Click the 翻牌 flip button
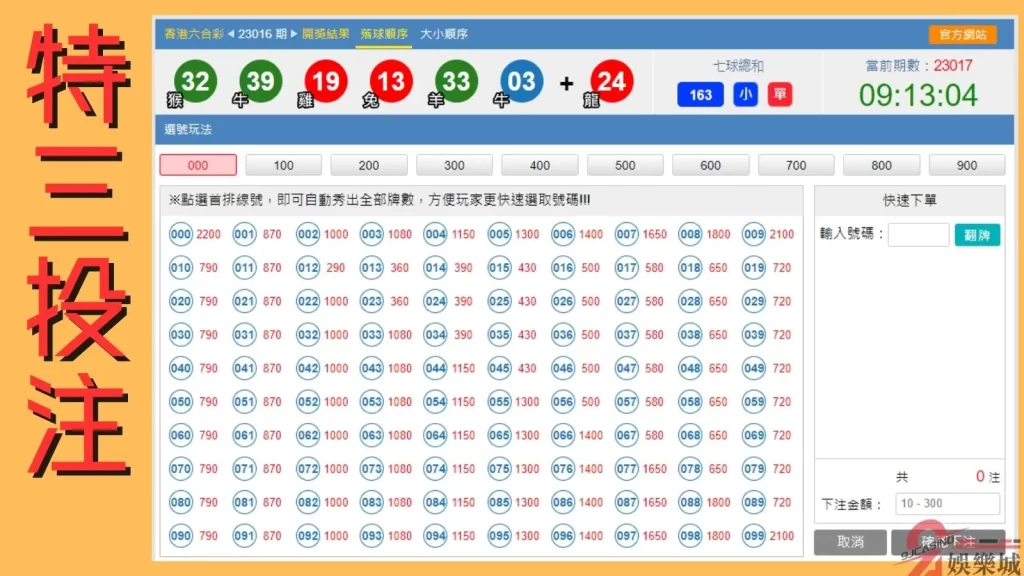Image resolution: width=1024 pixels, height=576 pixels. coord(977,234)
